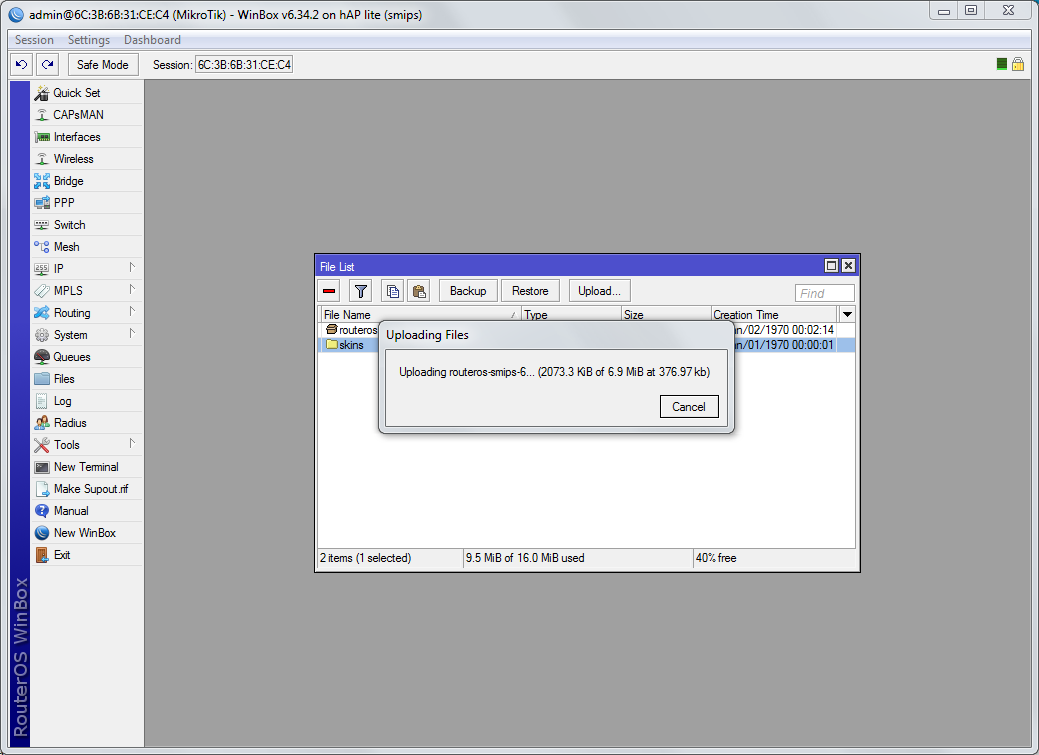This screenshot has height=755, width=1039.
Task: Select the skins folder row
Action: click(x=351, y=345)
